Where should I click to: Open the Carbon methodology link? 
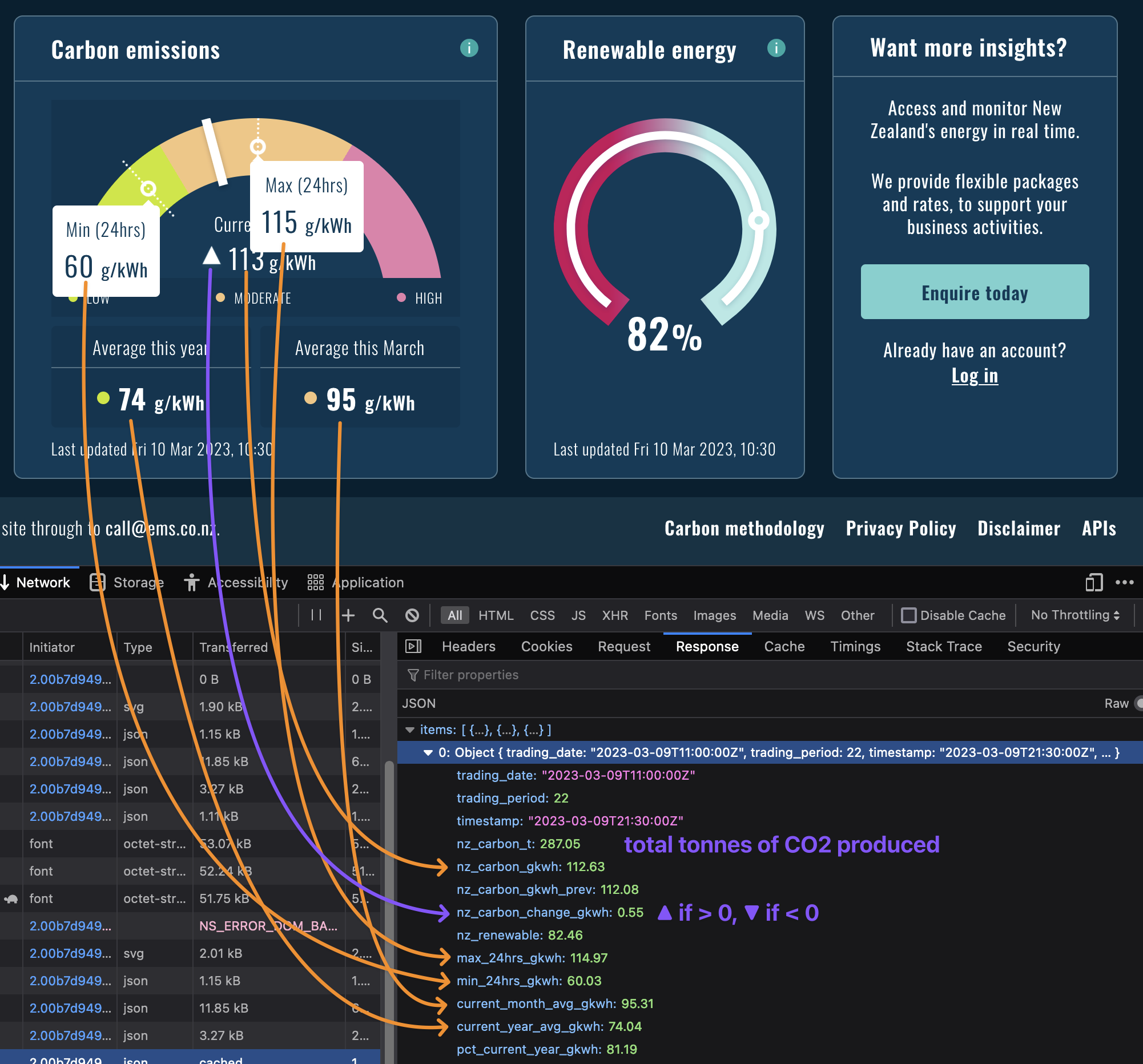click(x=744, y=528)
